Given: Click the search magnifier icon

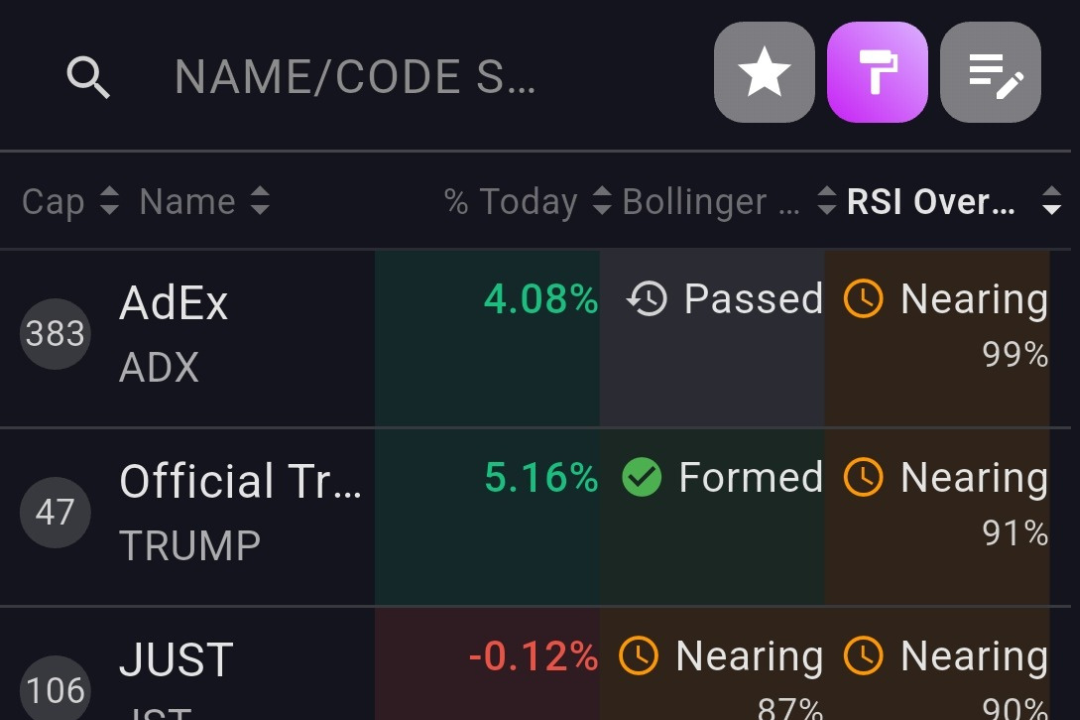Looking at the screenshot, I should pos(88,77).
